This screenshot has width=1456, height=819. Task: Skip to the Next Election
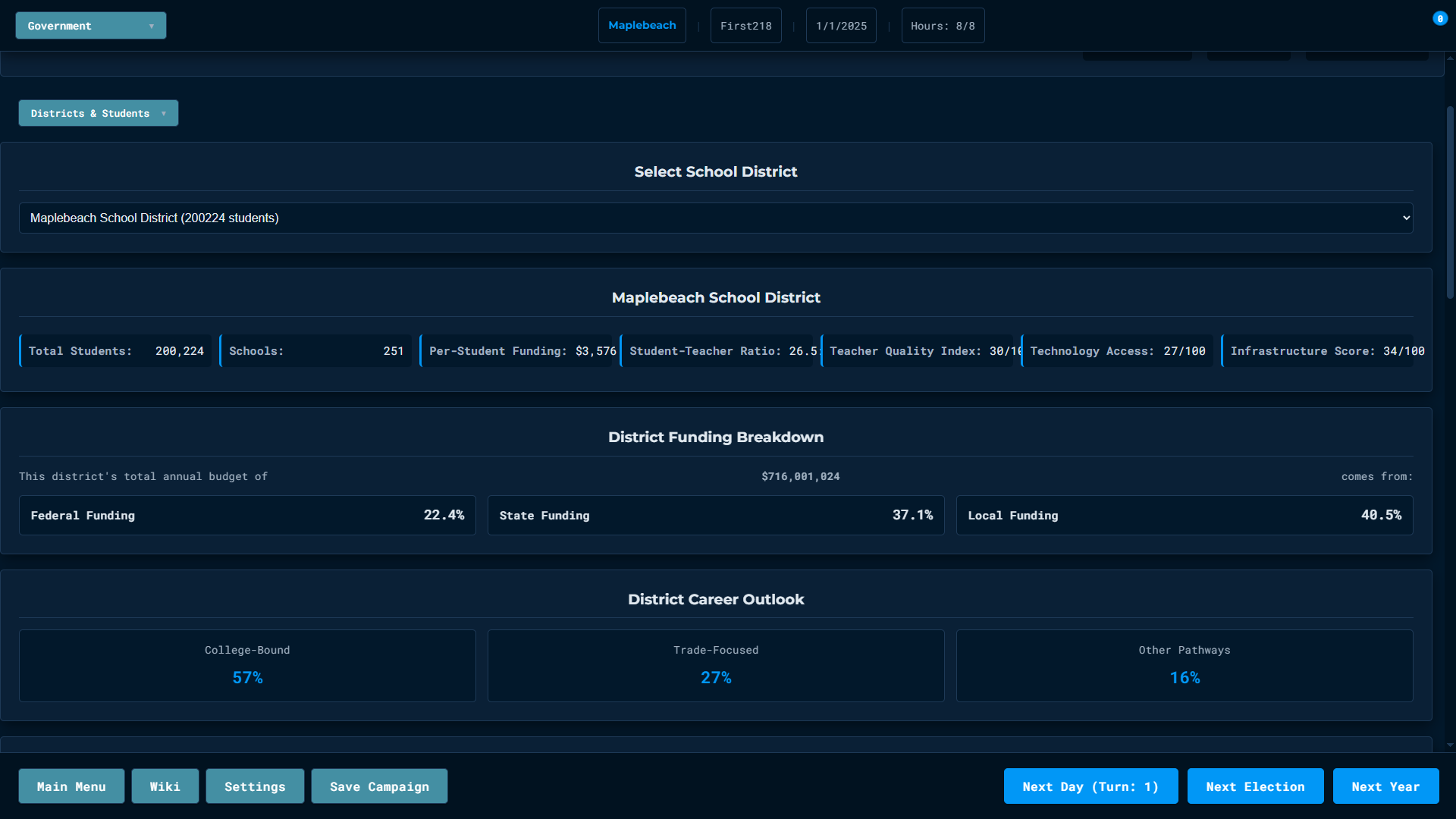pos(1255,786)
